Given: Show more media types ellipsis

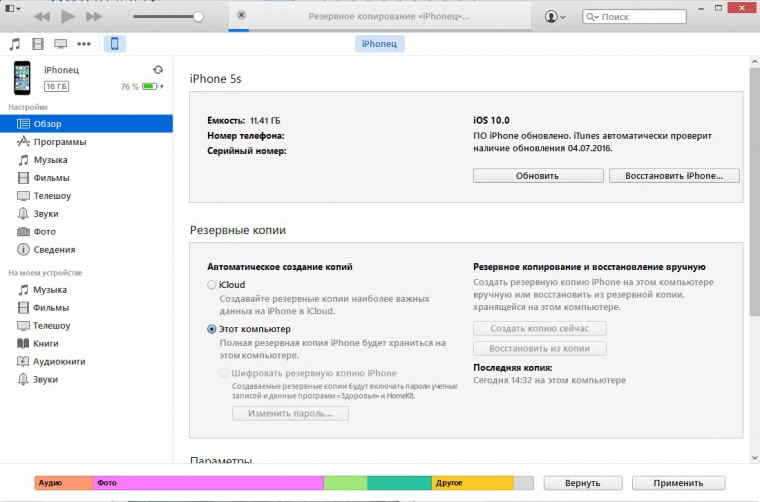Looking at the screenshot, I should tap(84, 44).
